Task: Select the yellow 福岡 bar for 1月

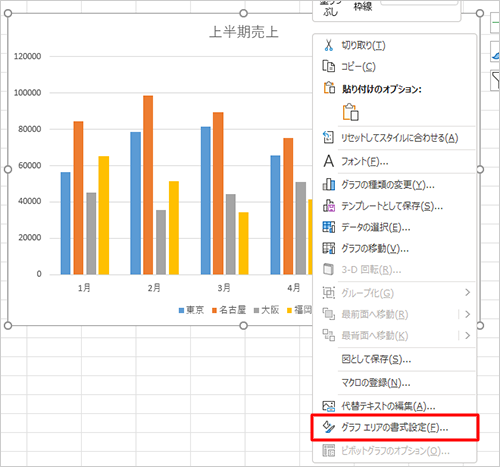Action: (104, 215)
